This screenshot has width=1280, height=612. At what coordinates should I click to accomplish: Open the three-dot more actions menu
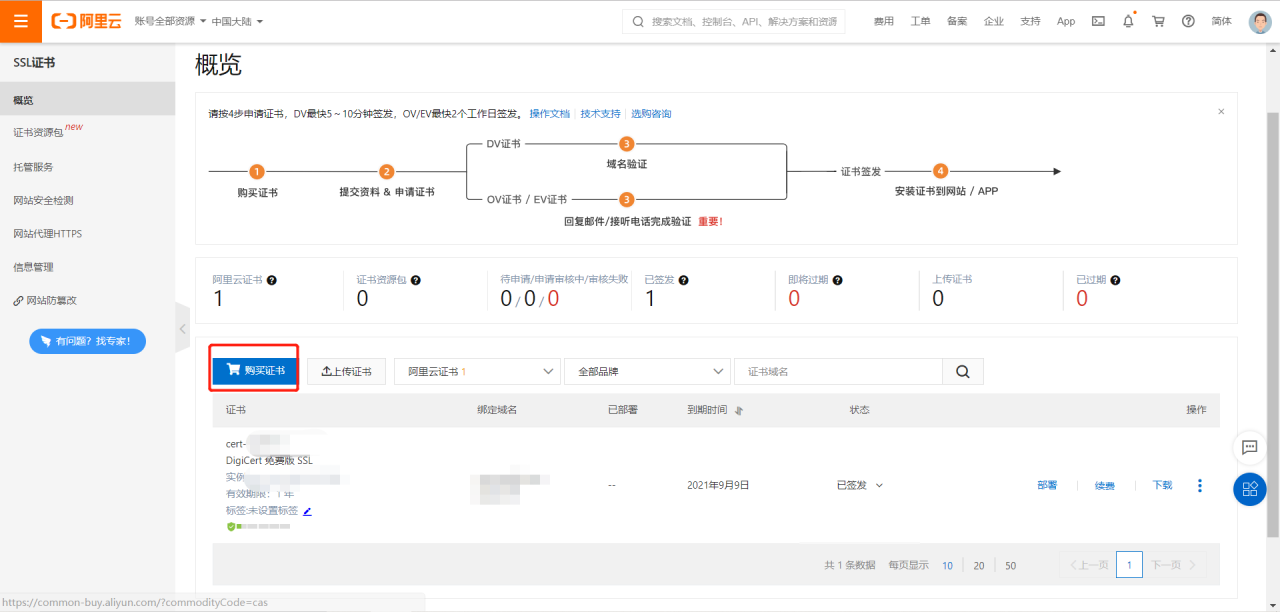[x=1199, y=485]
